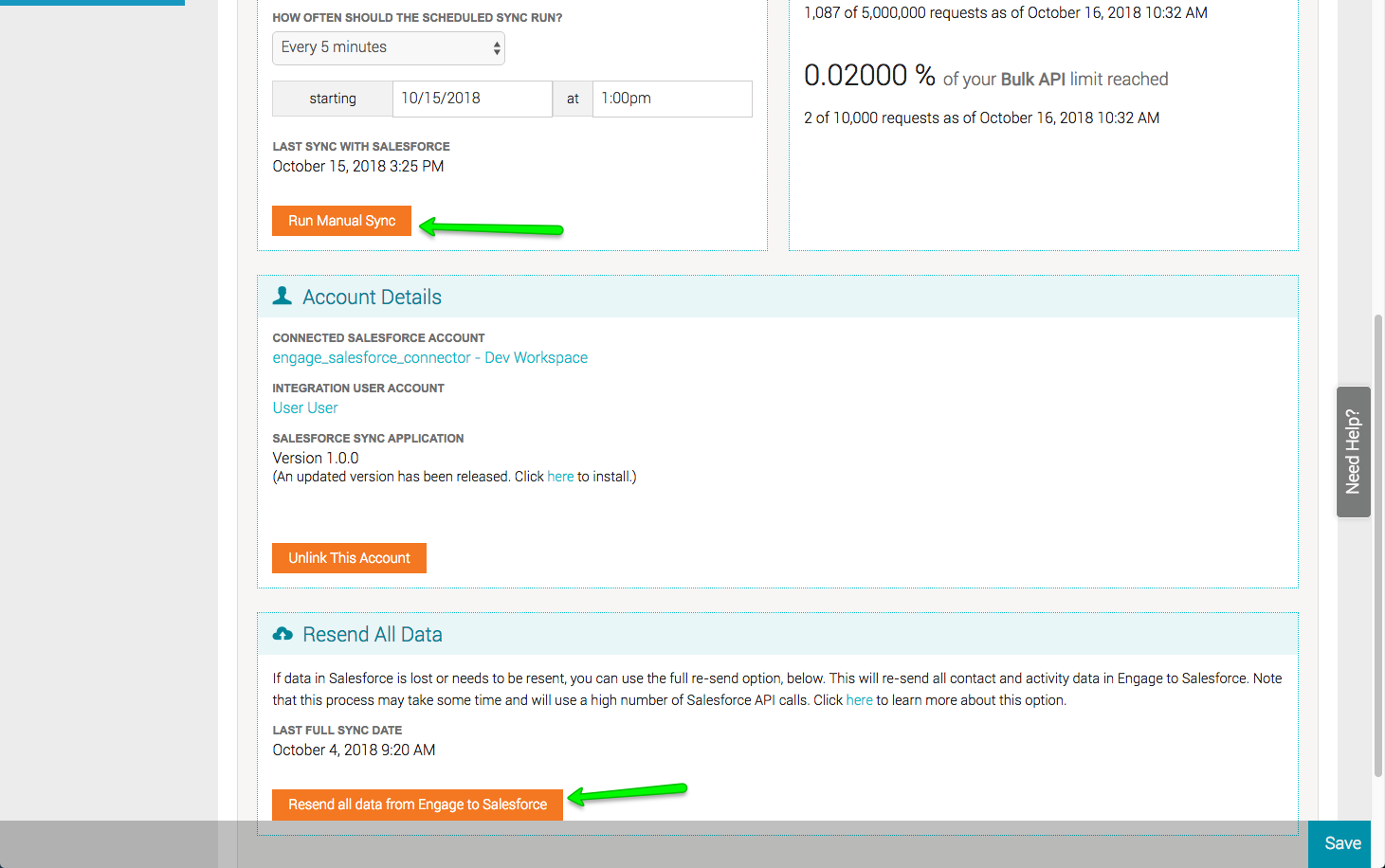This screenshot has width=1385, height=868.
Task: Select the '2 of 10,000 requests' line
Action: 981,118
